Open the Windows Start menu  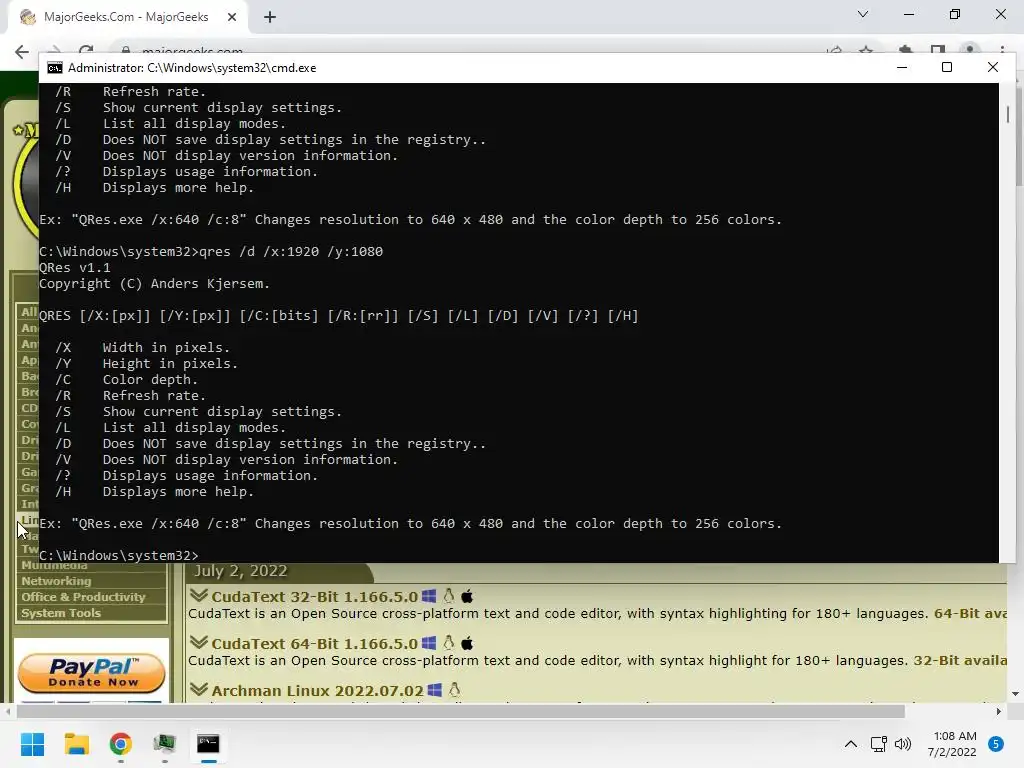(x=32, y=743)
